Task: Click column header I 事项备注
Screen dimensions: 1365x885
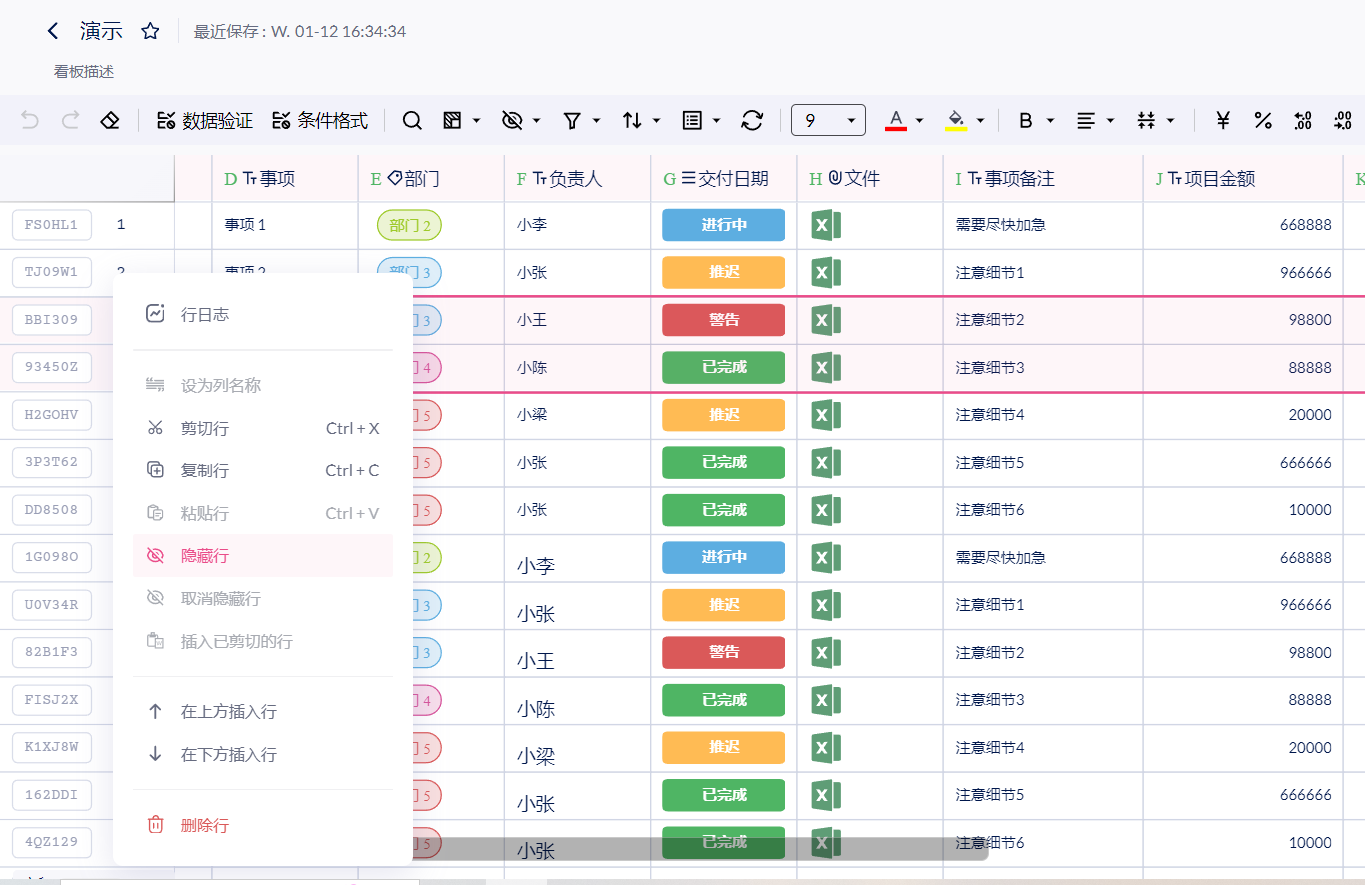Action: click(1043, 179)
